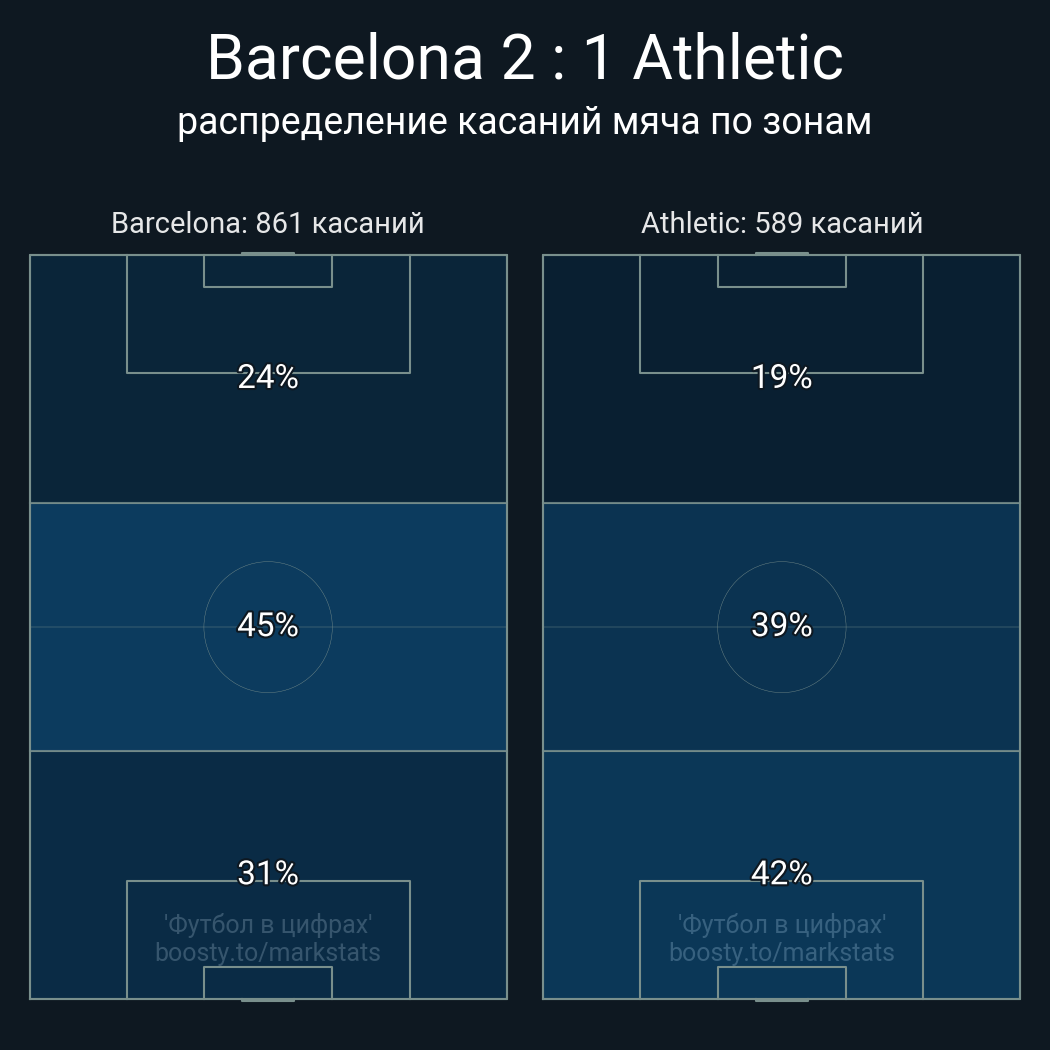Click 'Футбол в цифрах' watermark on Barcelona pitch
The width and height of the screenshot is (1050, 1050).
(268, 924)
